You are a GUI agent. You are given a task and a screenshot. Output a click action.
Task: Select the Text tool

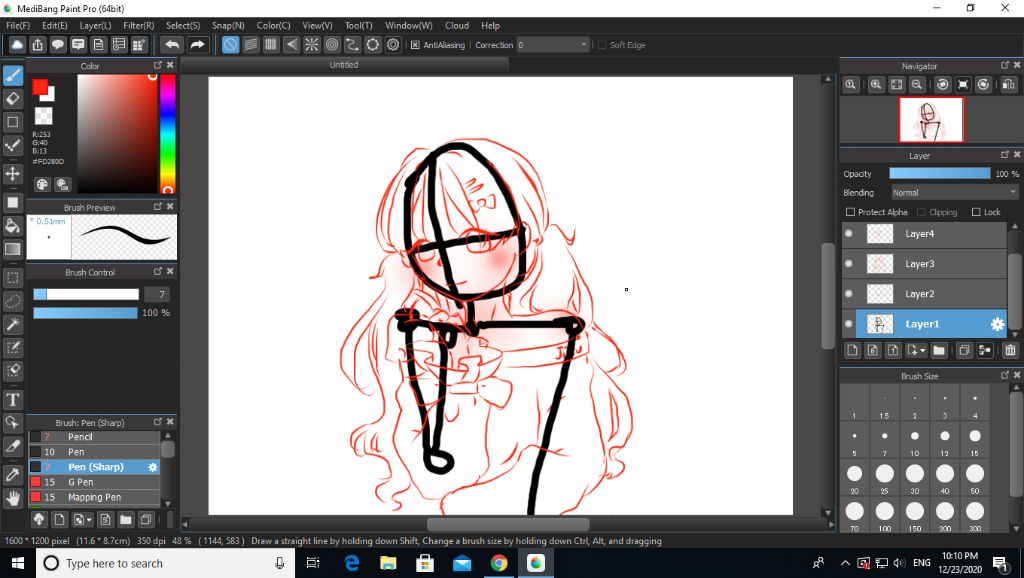click(12, 399)
